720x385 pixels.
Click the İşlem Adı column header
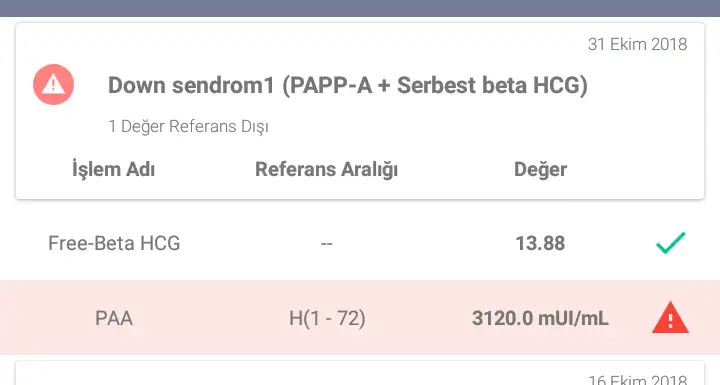point(113,169)
